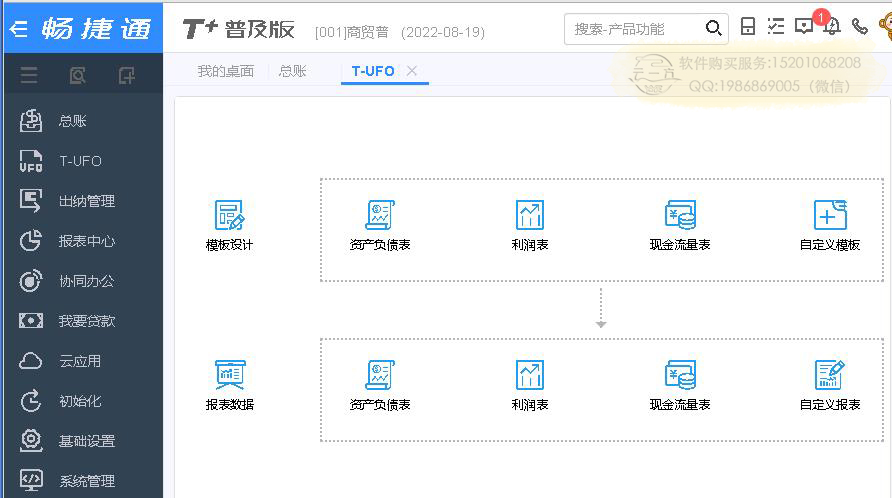Open 初始化 in the sidebar
892x498 pixels.
tap(83, 401)
